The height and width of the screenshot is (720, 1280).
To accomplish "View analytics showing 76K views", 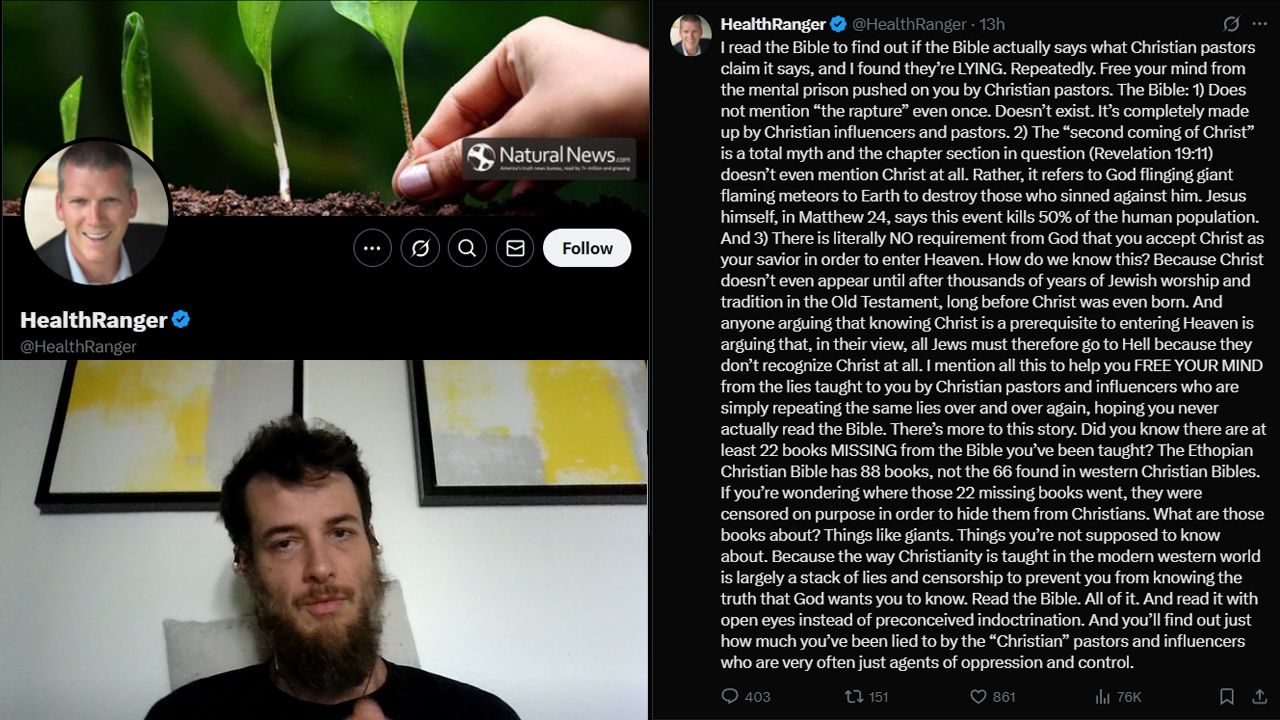I will coord(1118,696).
